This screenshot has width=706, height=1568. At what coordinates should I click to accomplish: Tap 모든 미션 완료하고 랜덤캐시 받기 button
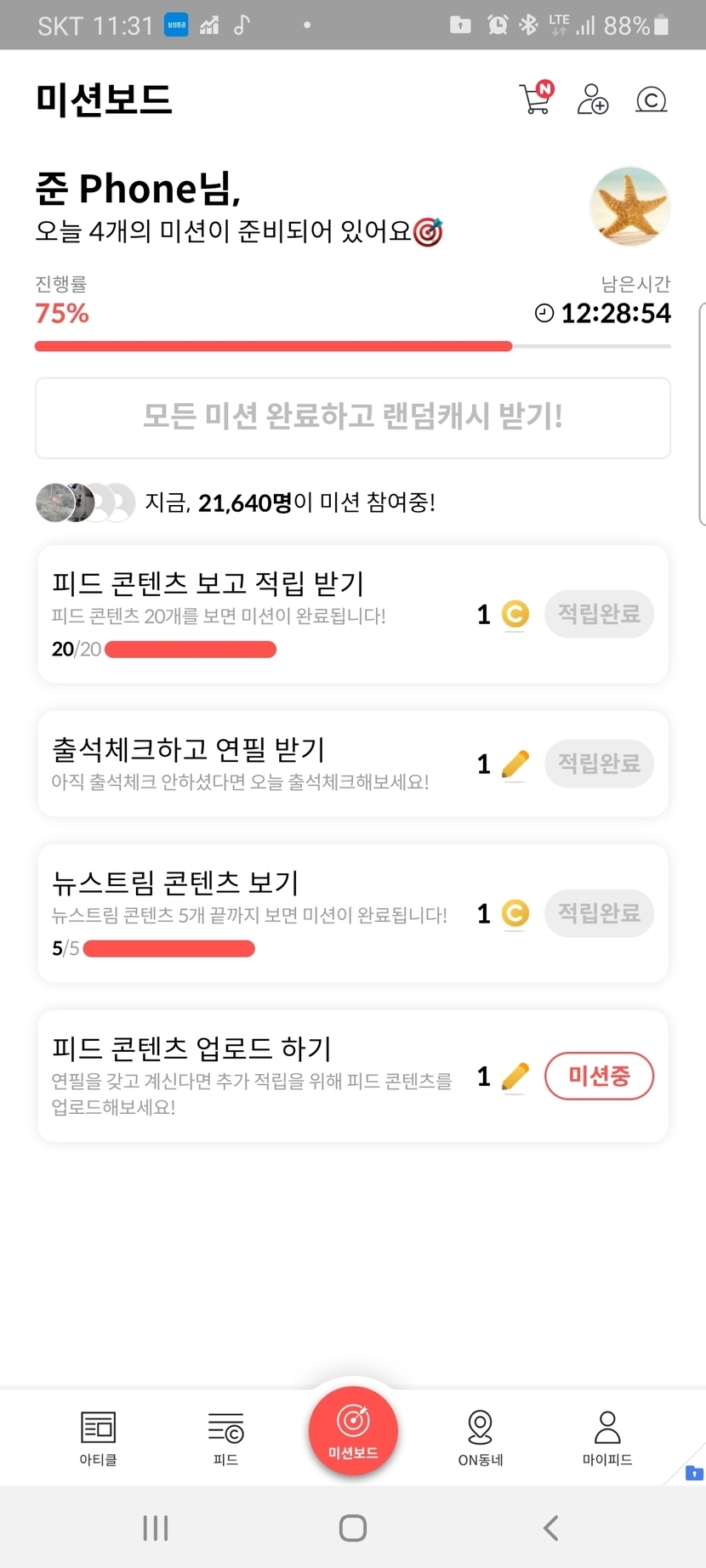(x=353, y=418)
